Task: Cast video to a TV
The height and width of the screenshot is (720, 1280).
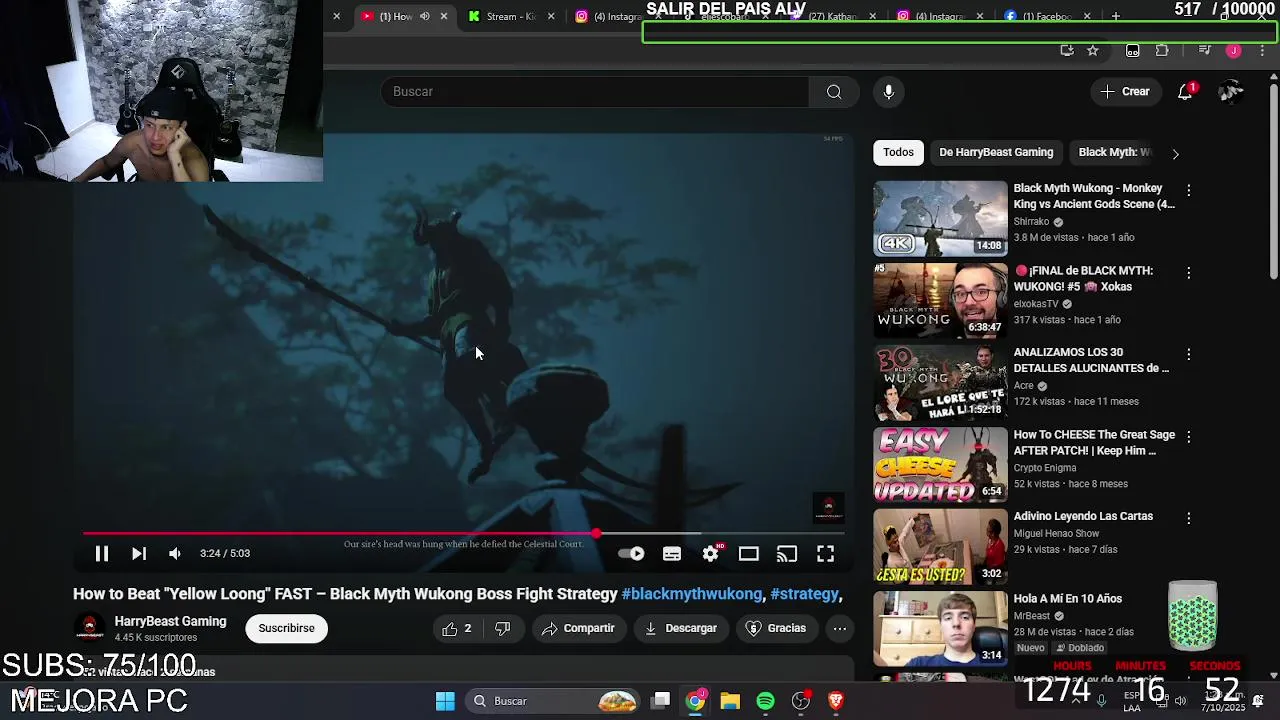Action: coord(787,553)
